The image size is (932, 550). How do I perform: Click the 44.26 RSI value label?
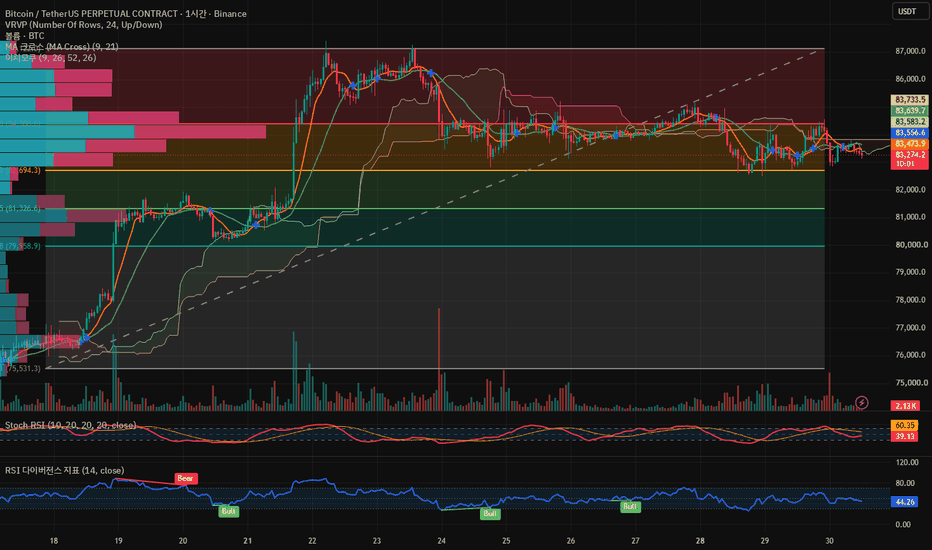pyautogui.click(x=905, y=502)
